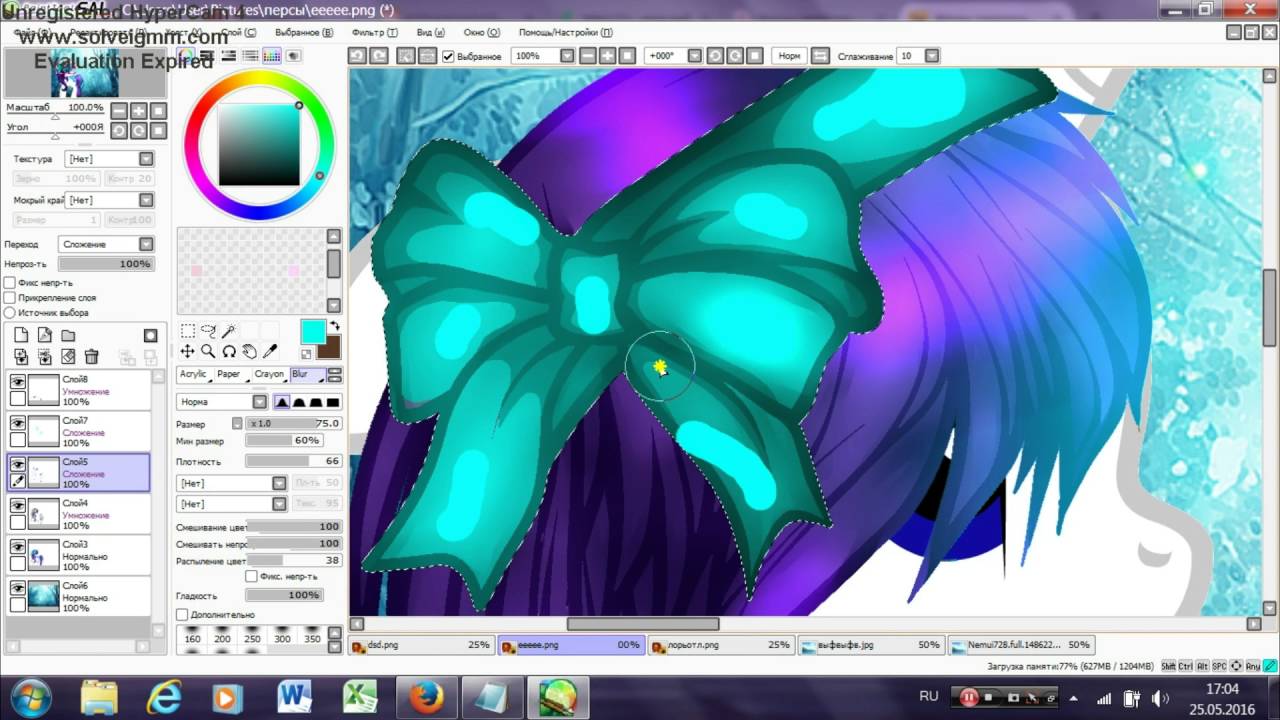Open the Вид menu
Screen dimensions: 1280x720
click(430, 32)
